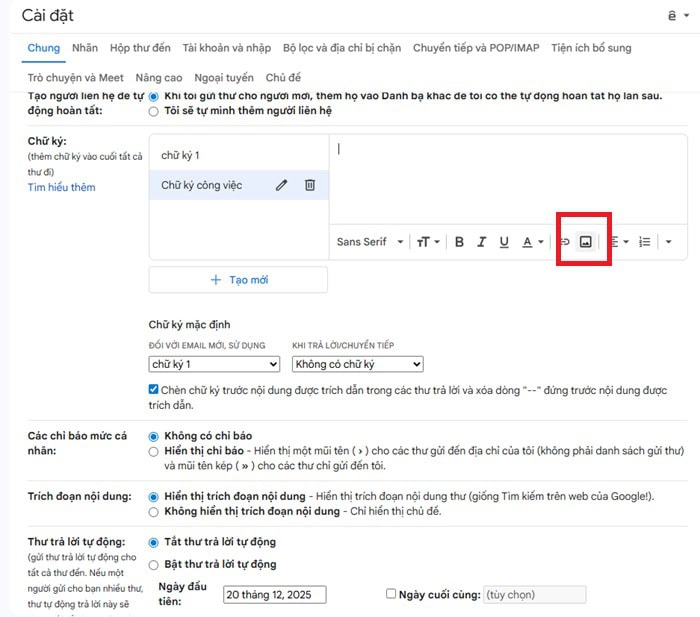Open new email signature dropdown chữ ký 1
Screen dimensions: 700x617
214,364
